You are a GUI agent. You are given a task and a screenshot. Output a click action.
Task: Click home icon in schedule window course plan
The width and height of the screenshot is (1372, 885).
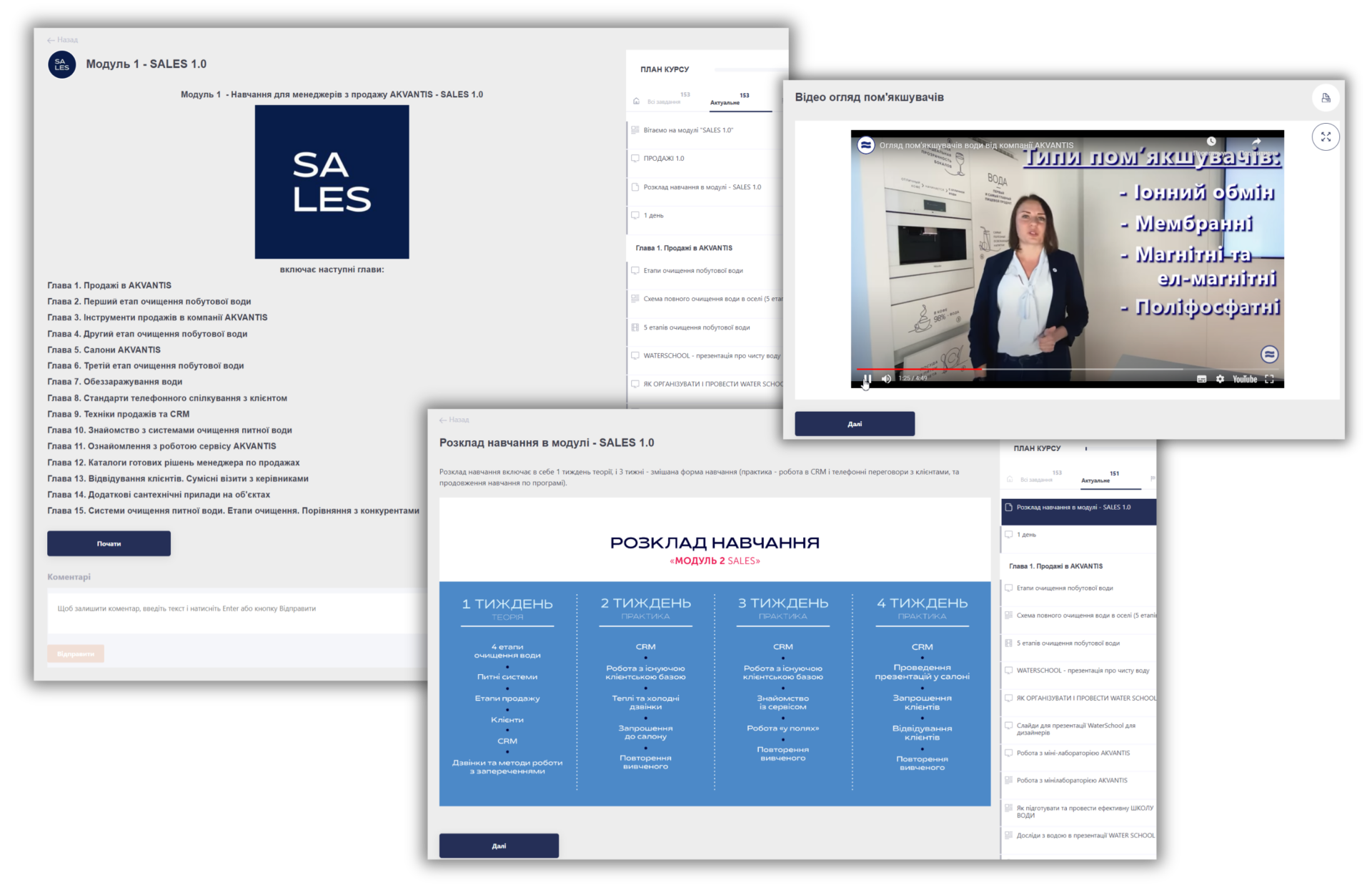1010,479
